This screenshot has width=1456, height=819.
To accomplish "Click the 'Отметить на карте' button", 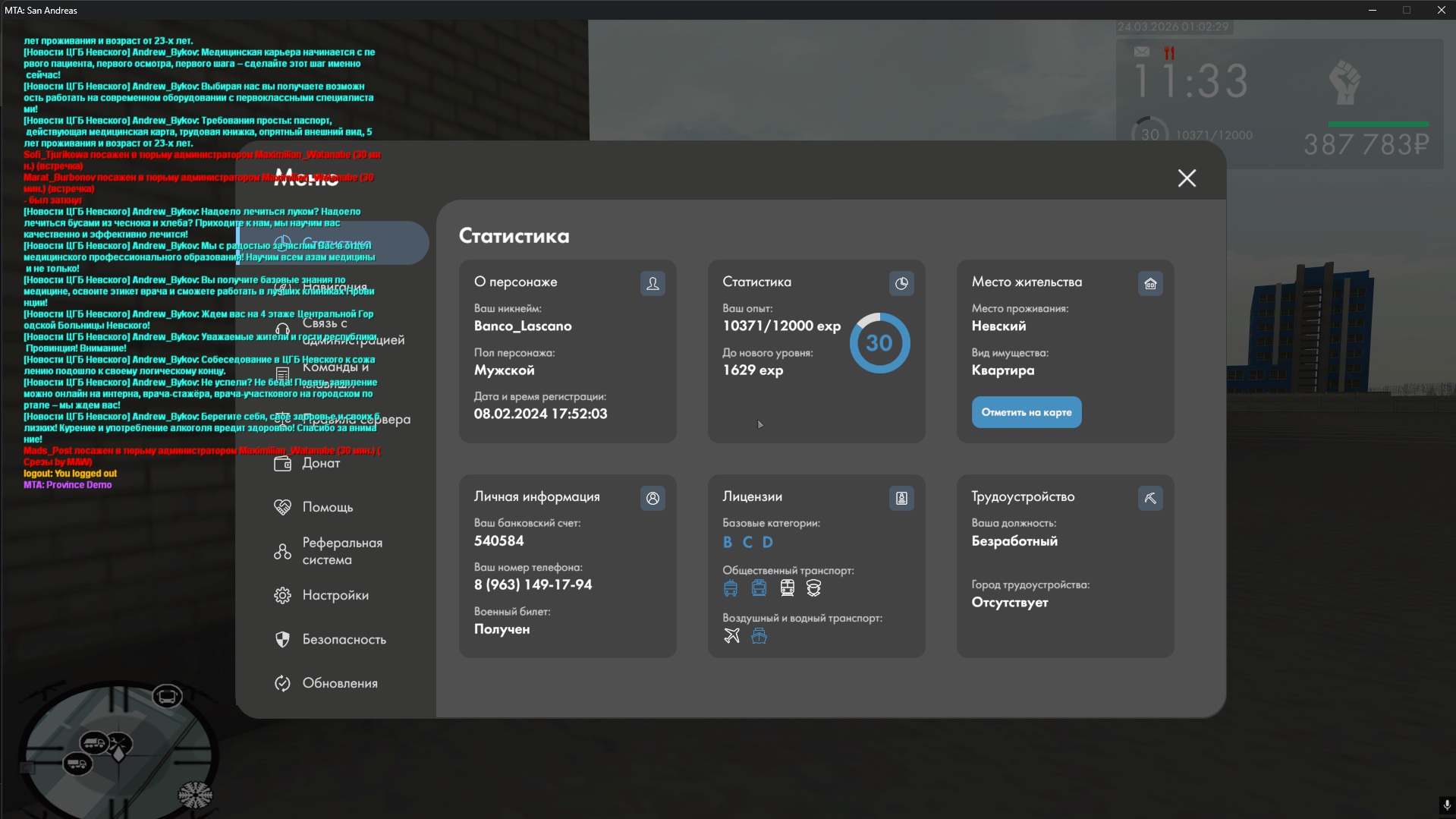I will click(x=1026, y=412).
